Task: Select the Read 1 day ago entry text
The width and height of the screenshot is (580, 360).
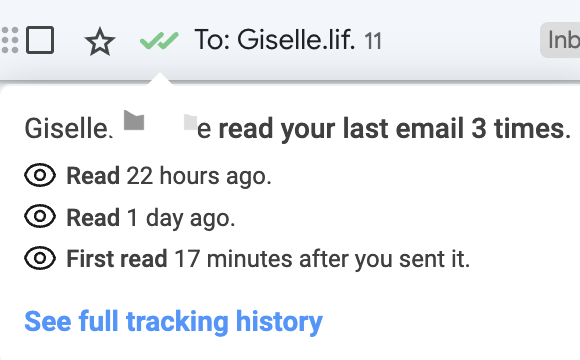Action: pyautogui.click(x=151, y=218)
